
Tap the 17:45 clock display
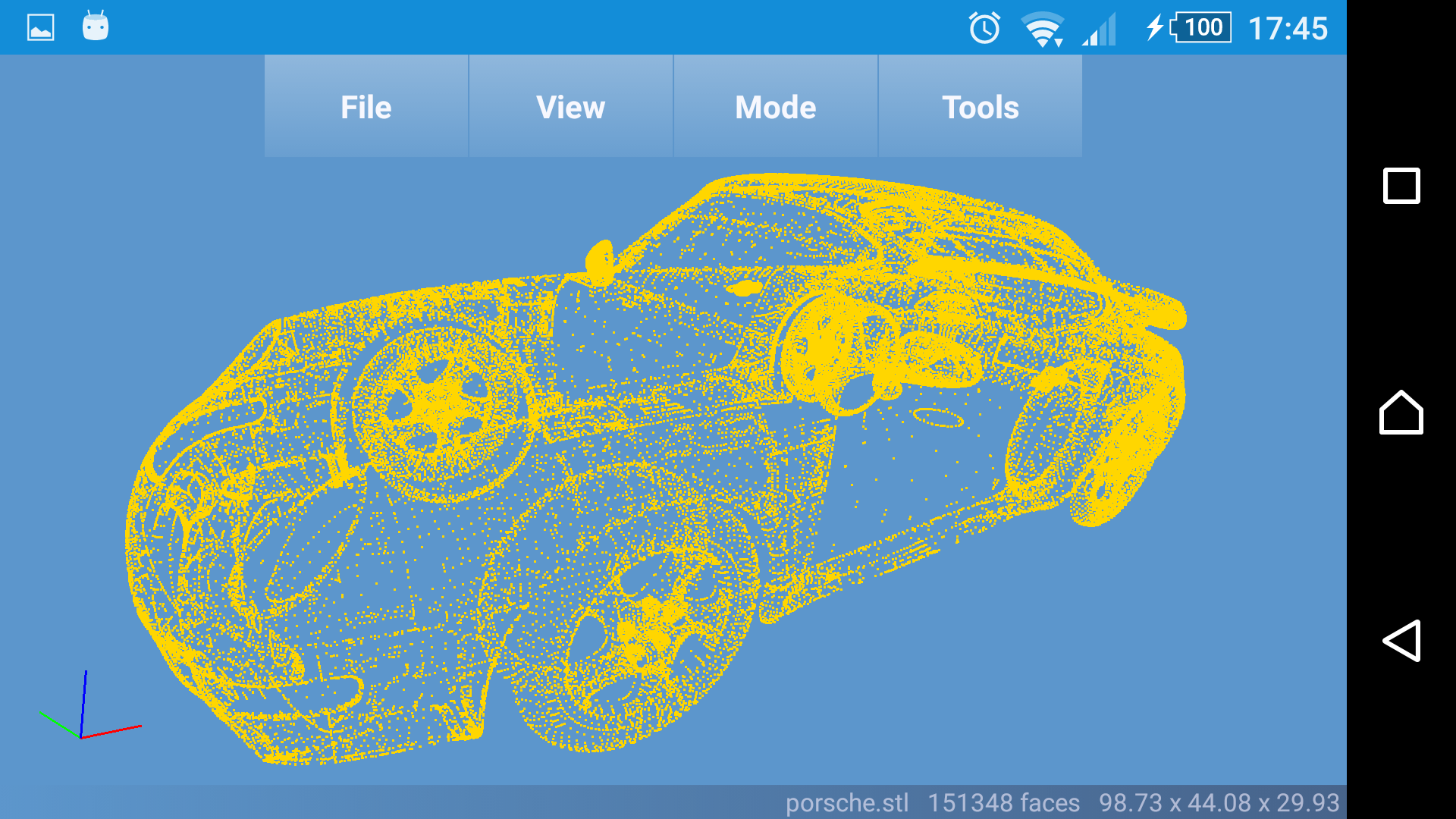(x=1288, y=29)
